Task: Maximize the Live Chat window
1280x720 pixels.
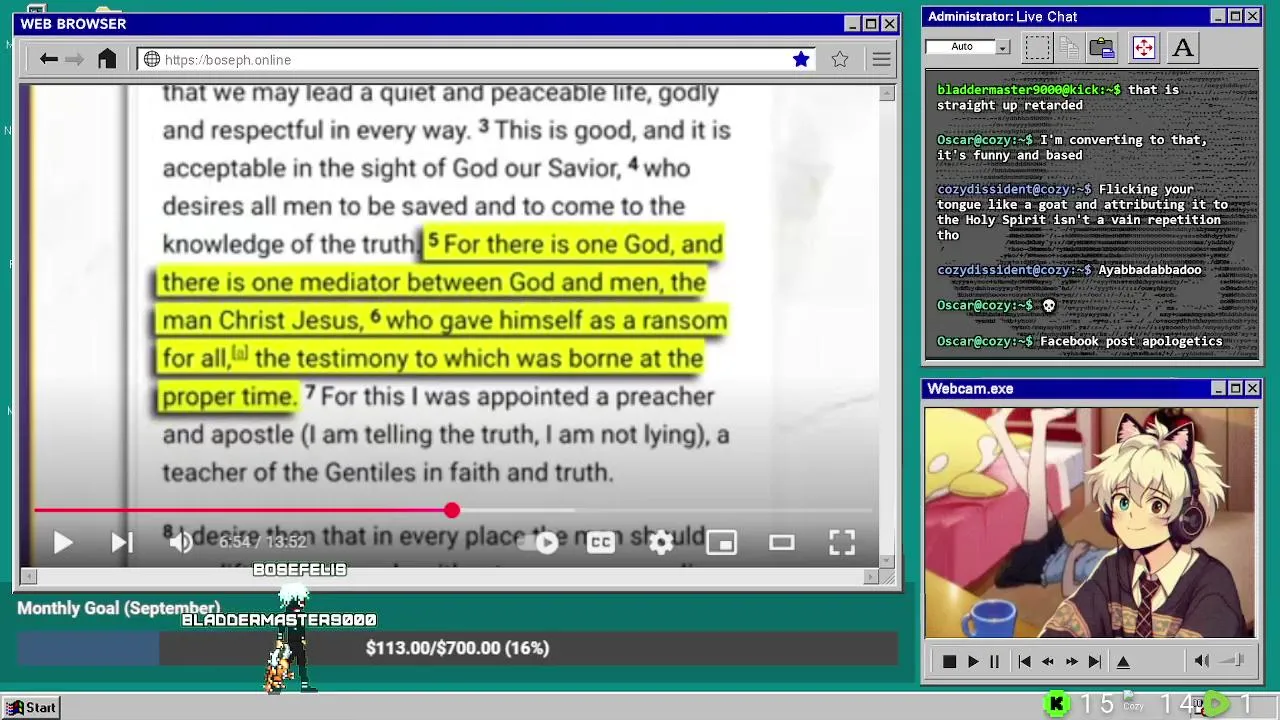Action: [1235, 16]
